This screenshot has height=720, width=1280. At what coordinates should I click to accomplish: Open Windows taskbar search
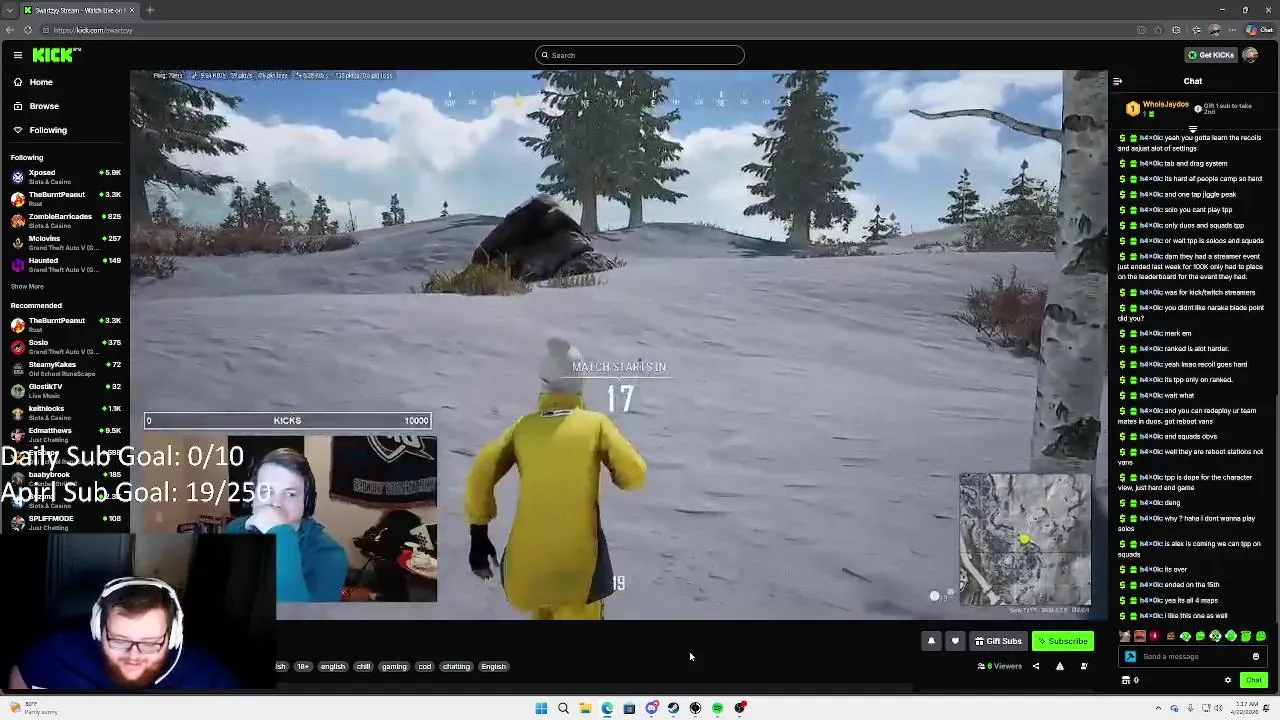(x=563, y=708)
